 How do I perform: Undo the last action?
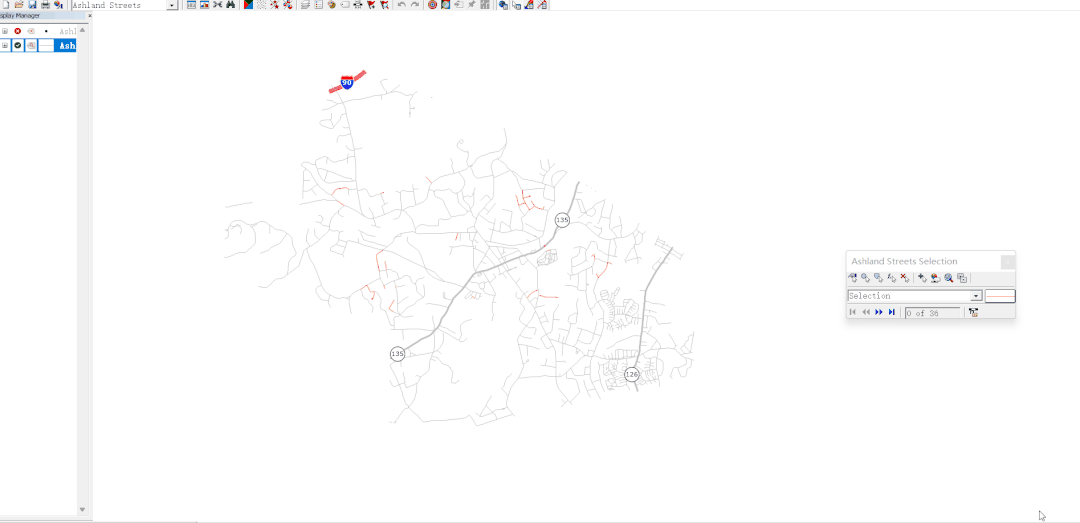click(x=402, y=5)
